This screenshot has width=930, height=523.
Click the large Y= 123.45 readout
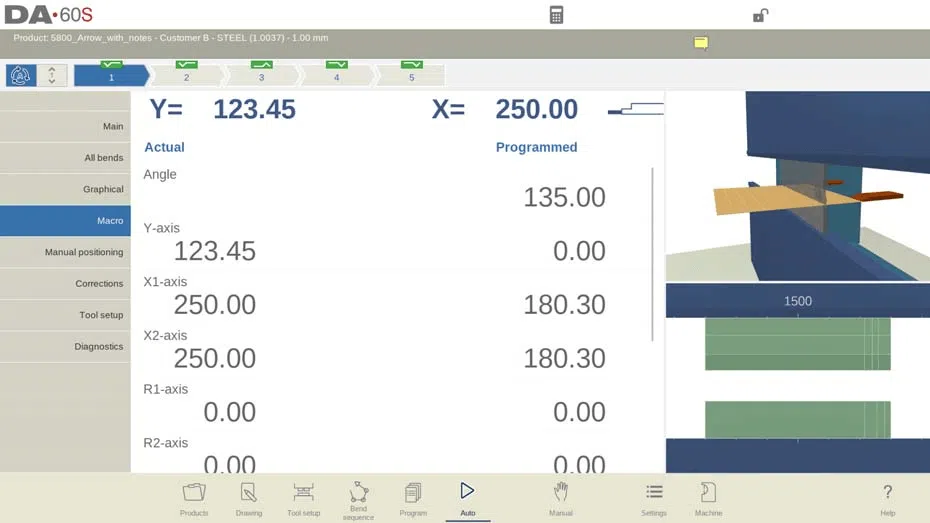(222, 110)
